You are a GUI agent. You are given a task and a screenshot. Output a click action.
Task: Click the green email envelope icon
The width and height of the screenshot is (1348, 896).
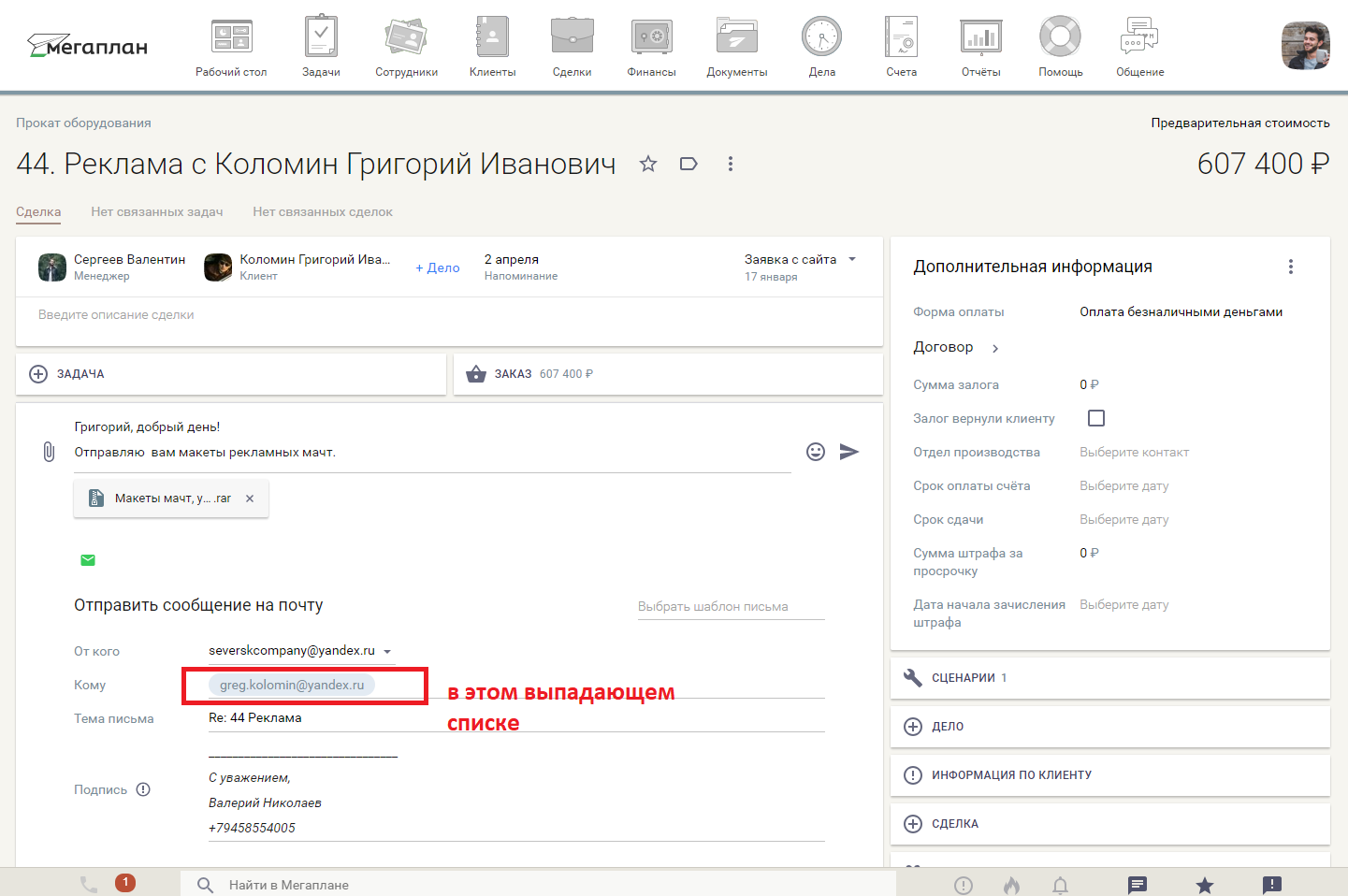pos(88,560)
